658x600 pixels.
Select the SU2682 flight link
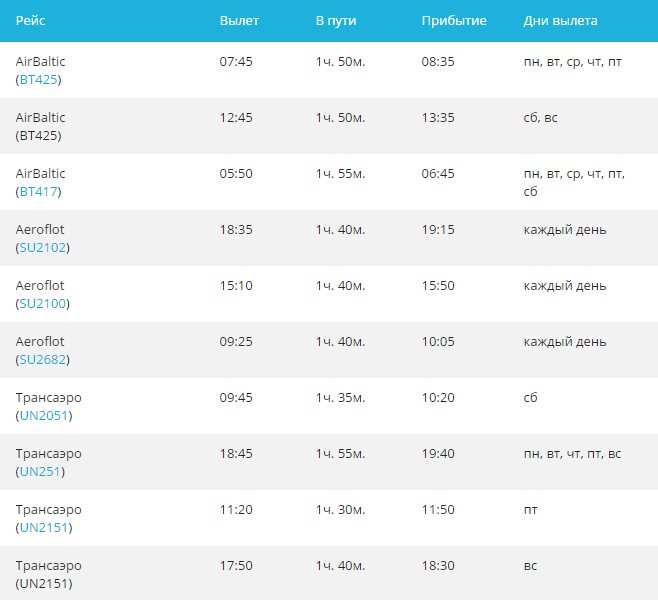(44, 360)
